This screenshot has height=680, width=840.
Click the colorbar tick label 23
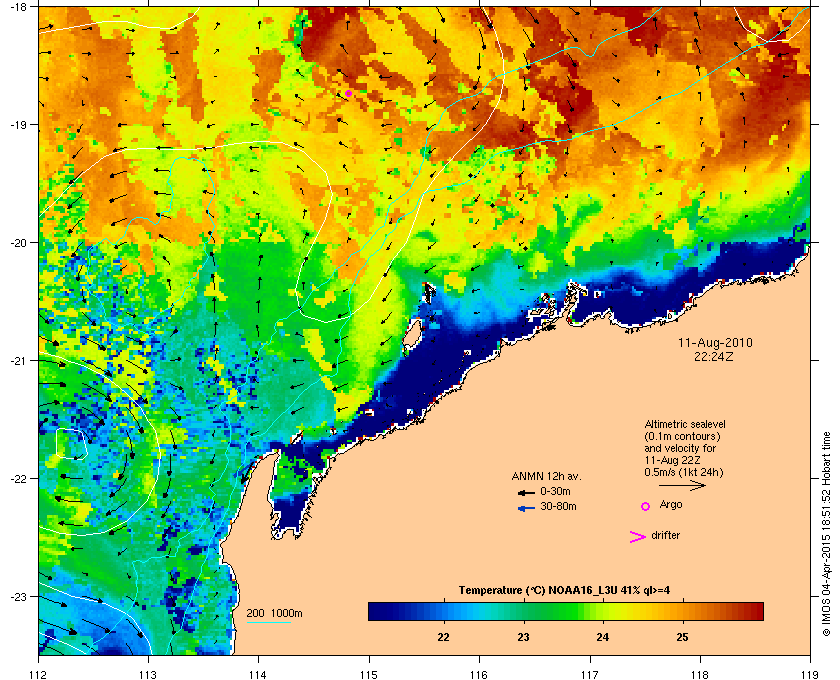click(x=523, y=637)
